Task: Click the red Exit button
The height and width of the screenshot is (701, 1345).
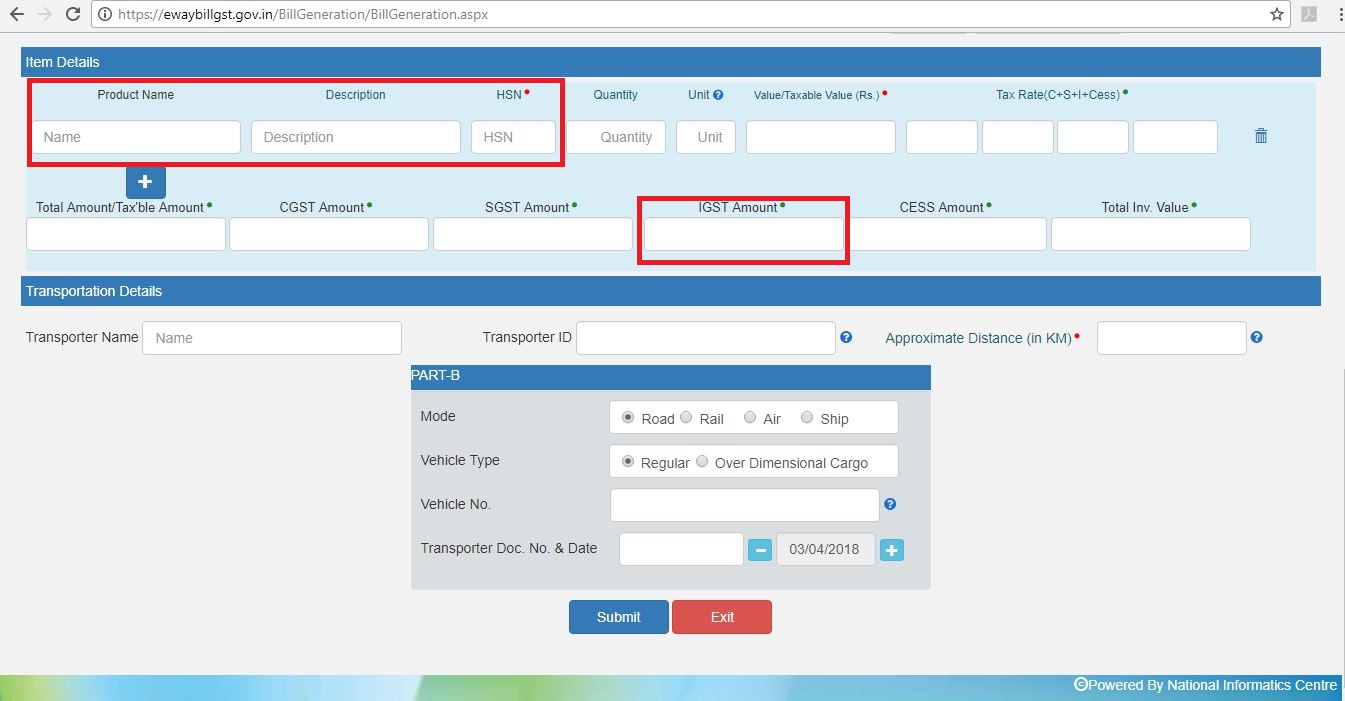Action: point(722,616)
